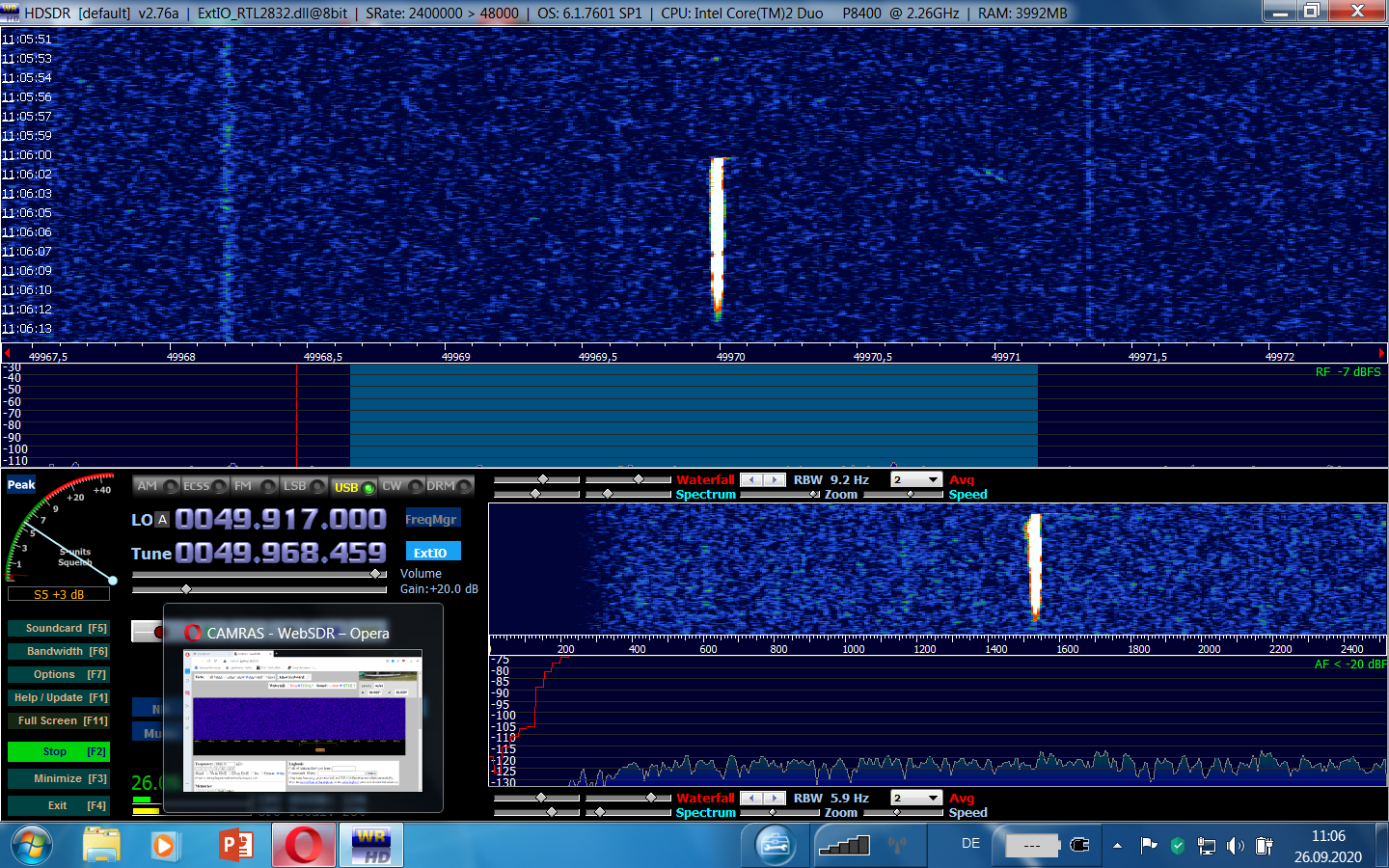This screenshot has height=868, width=1389.
Task: Click HDSDR taskbar icon
Action: coord(370,846)
